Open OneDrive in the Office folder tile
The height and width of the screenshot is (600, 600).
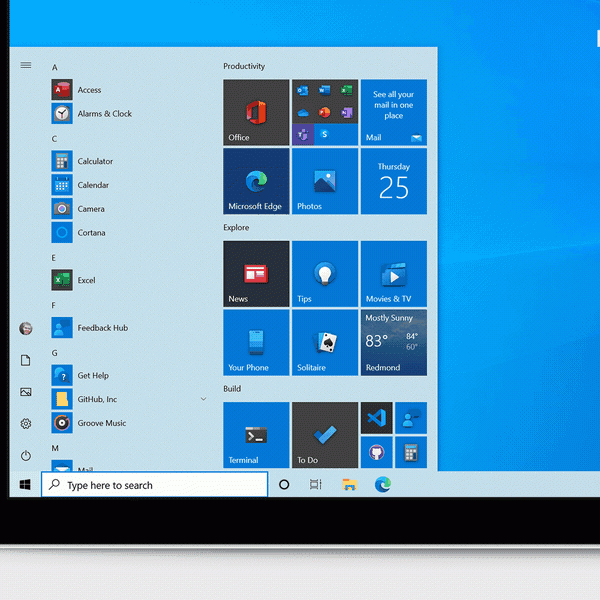[303, 112]
